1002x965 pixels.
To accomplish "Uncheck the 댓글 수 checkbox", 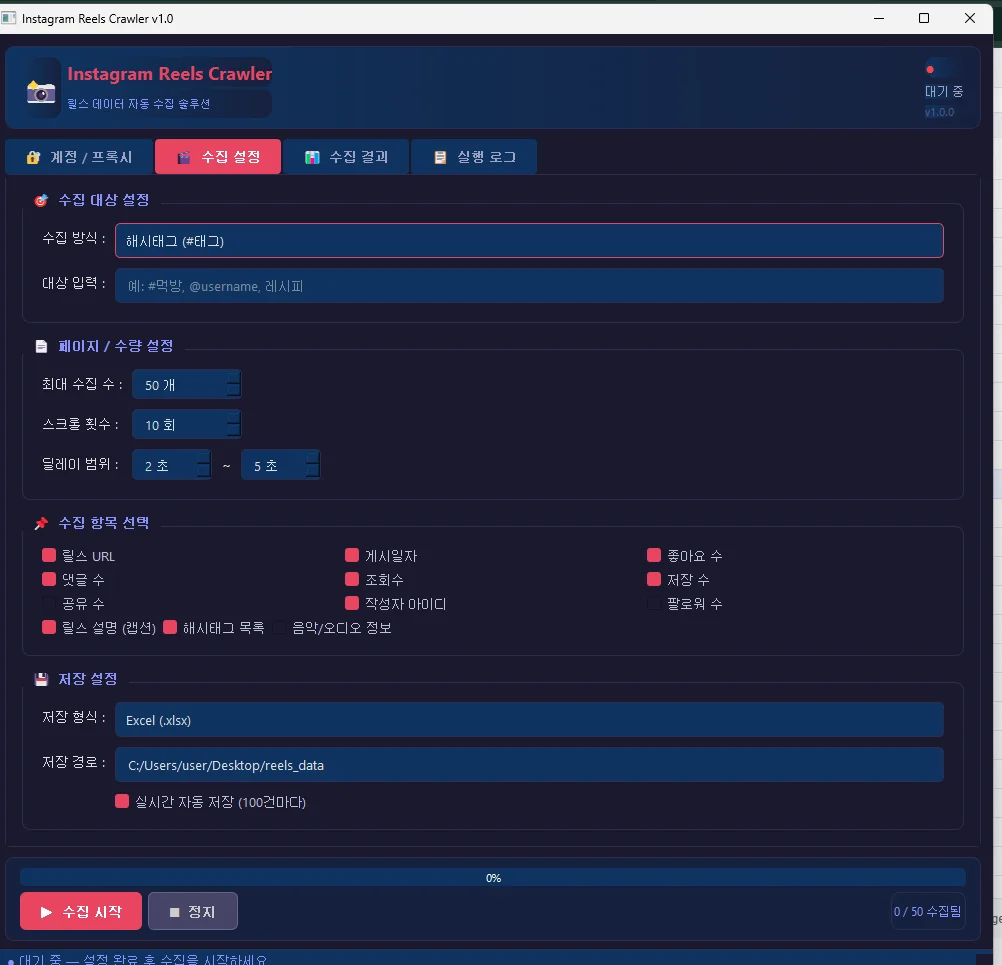I will coord(49,580).
